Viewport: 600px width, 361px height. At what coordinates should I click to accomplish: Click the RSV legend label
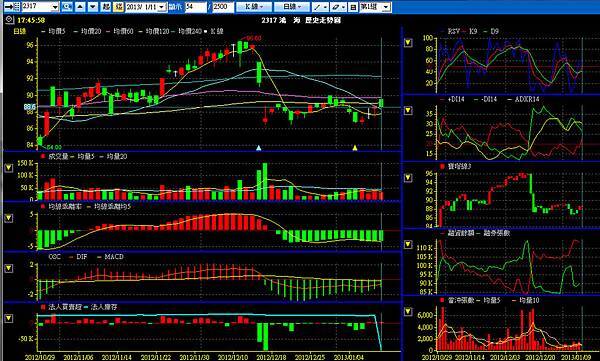coord(453,31)
